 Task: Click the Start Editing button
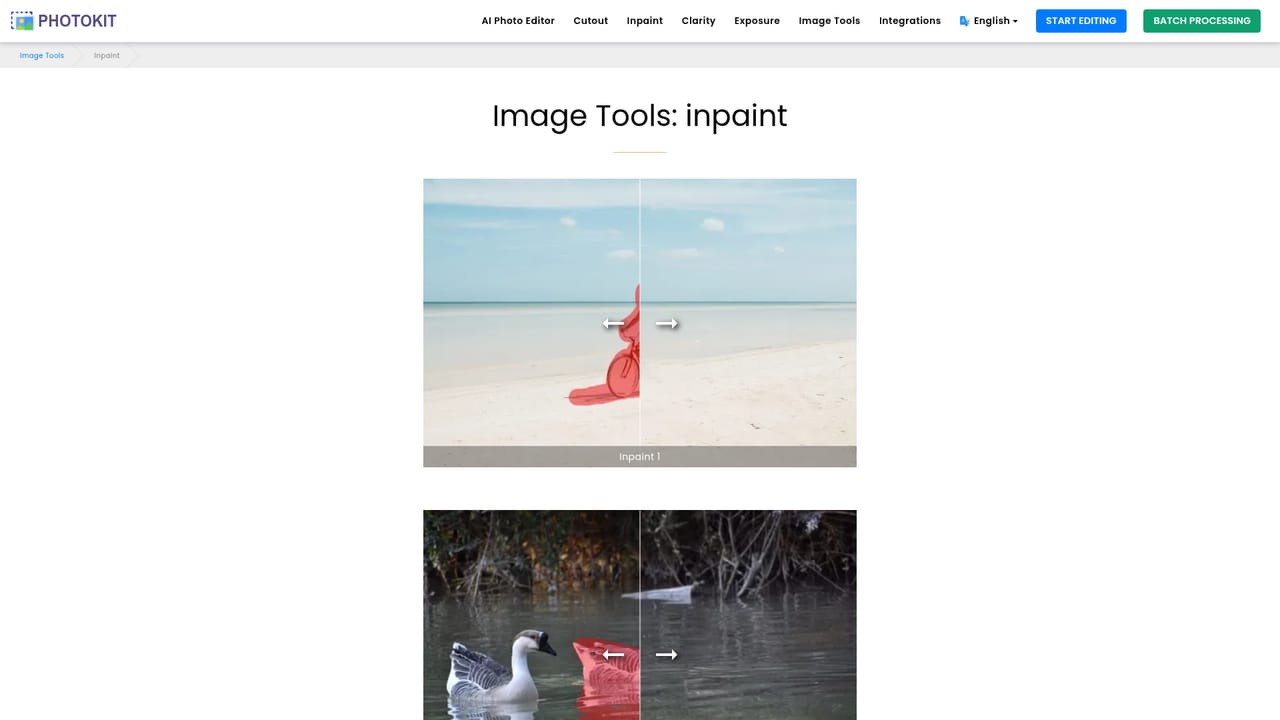pos(1081,21)
